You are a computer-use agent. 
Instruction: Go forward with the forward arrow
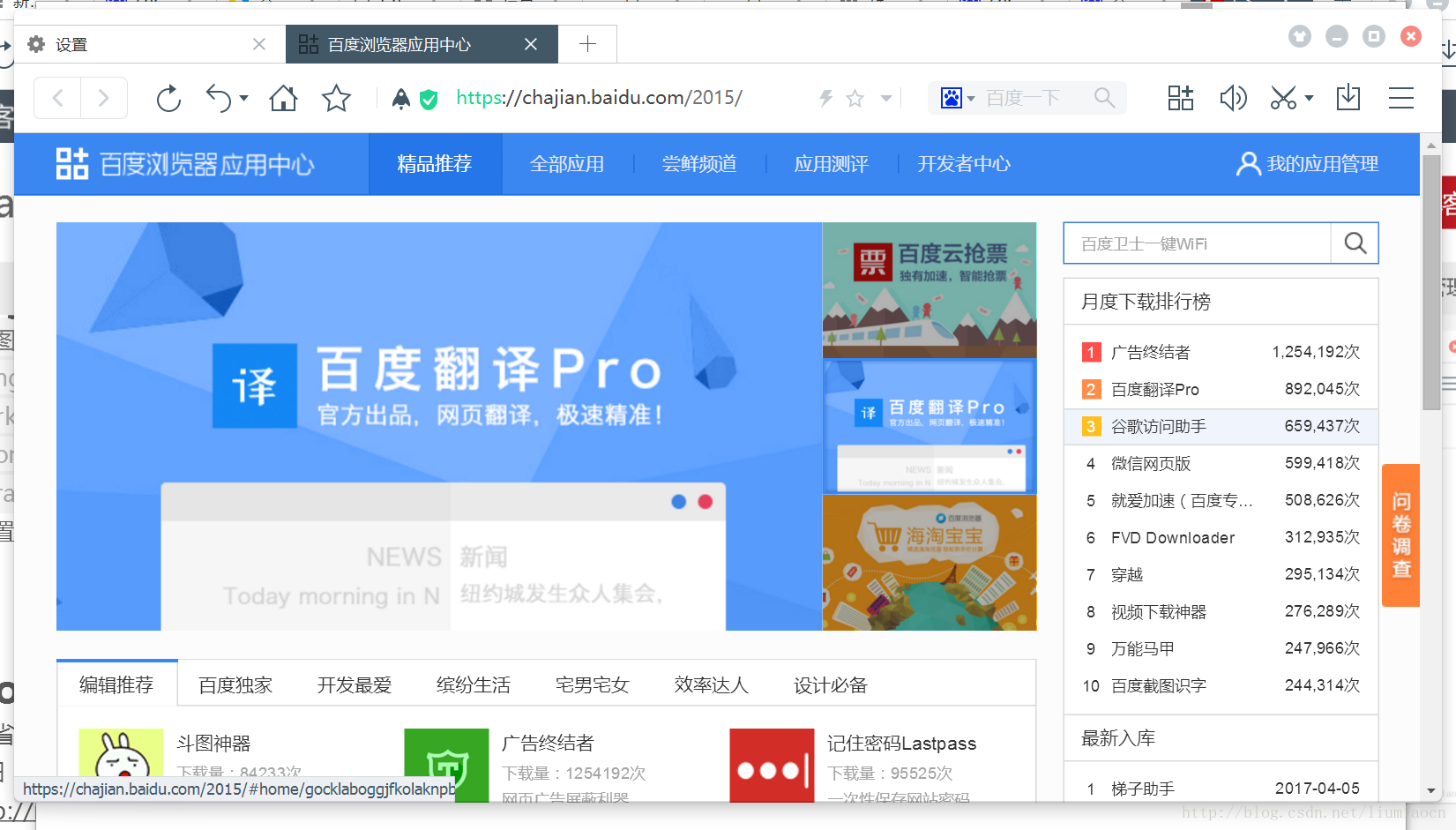(104, 98)
